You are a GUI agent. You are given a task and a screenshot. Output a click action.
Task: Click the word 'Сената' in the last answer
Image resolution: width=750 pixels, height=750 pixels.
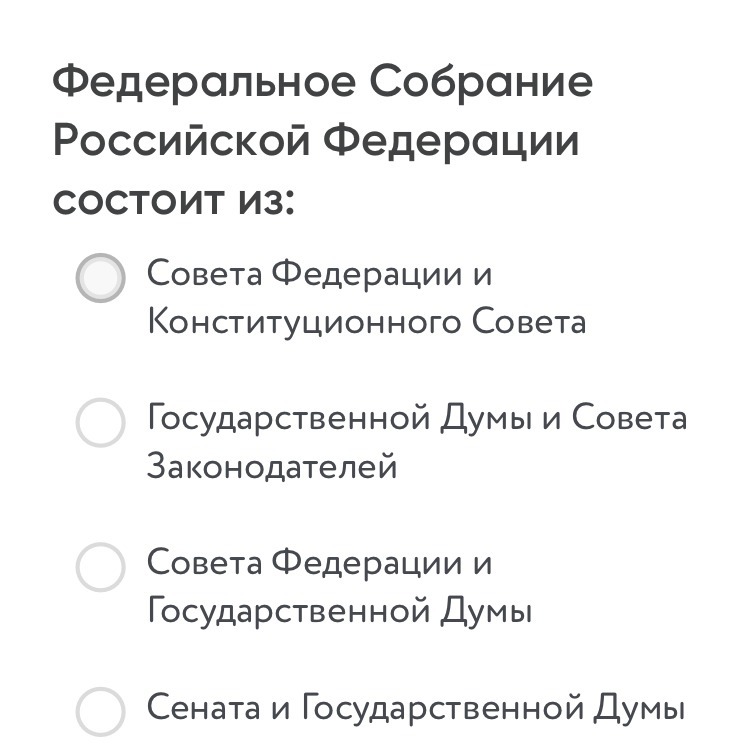tap(204, 709)
